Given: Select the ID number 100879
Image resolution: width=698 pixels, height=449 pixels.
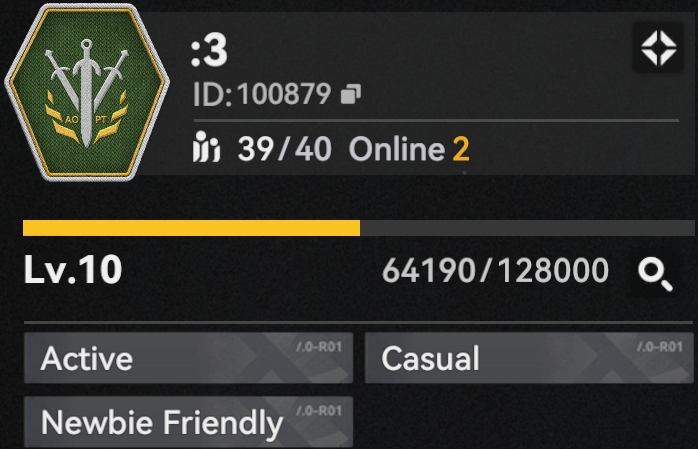Looking at the screenshot, I should tap(284, 94).
